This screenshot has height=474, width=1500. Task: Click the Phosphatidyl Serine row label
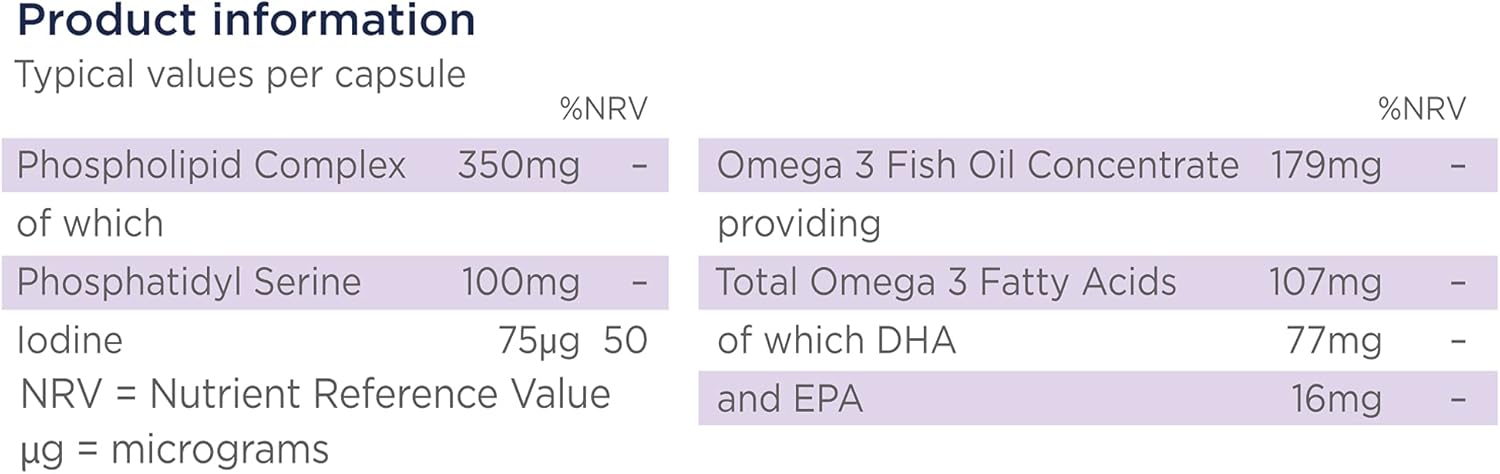point(189,282)
